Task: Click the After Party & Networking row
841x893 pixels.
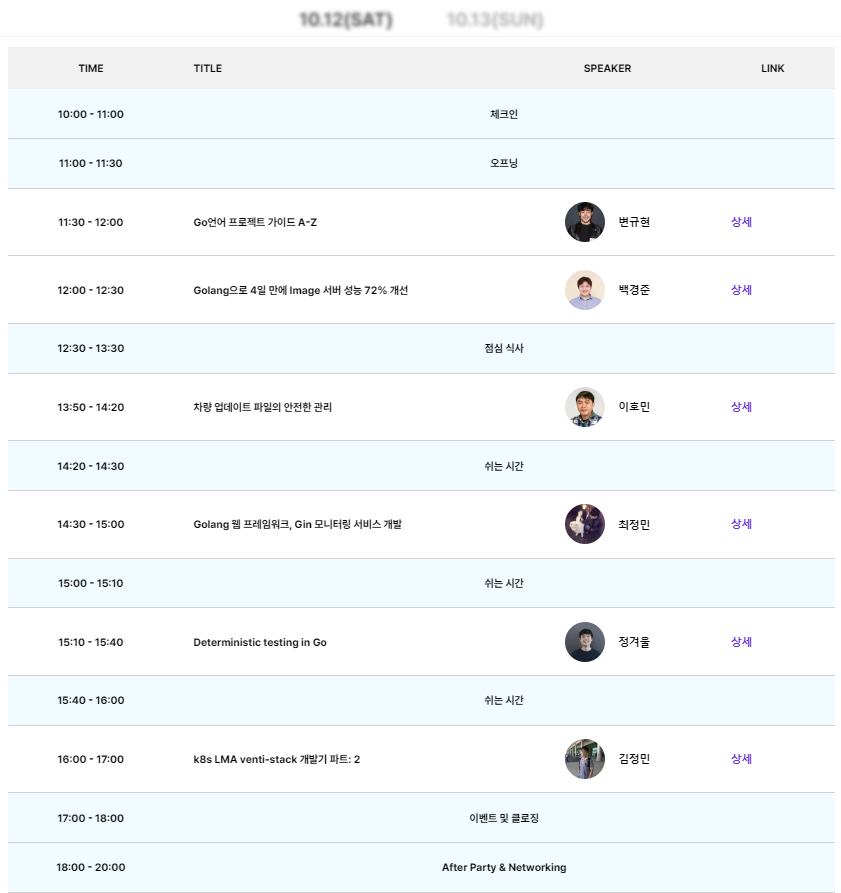Action: coord(421,867)
